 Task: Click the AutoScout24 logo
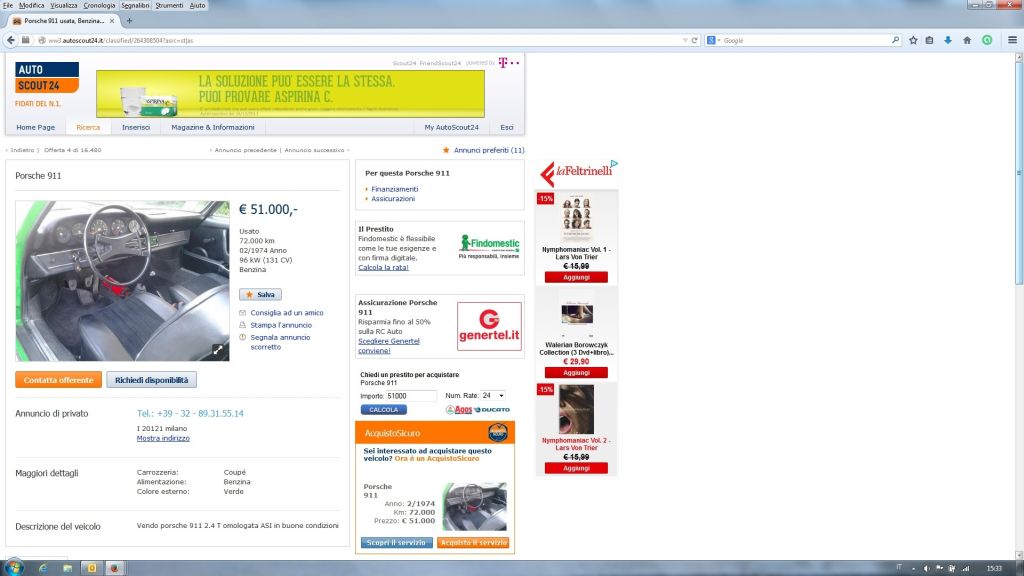coord(46,78)
